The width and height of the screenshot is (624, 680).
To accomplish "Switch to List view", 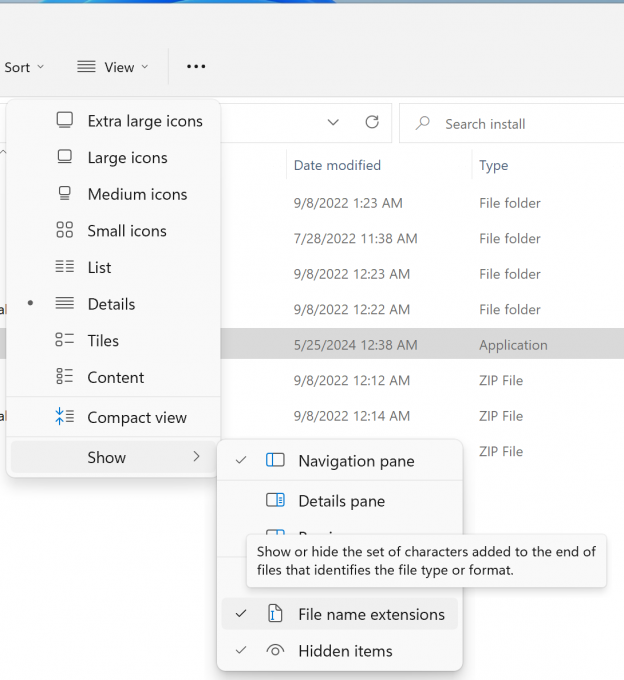I will 113,267.
